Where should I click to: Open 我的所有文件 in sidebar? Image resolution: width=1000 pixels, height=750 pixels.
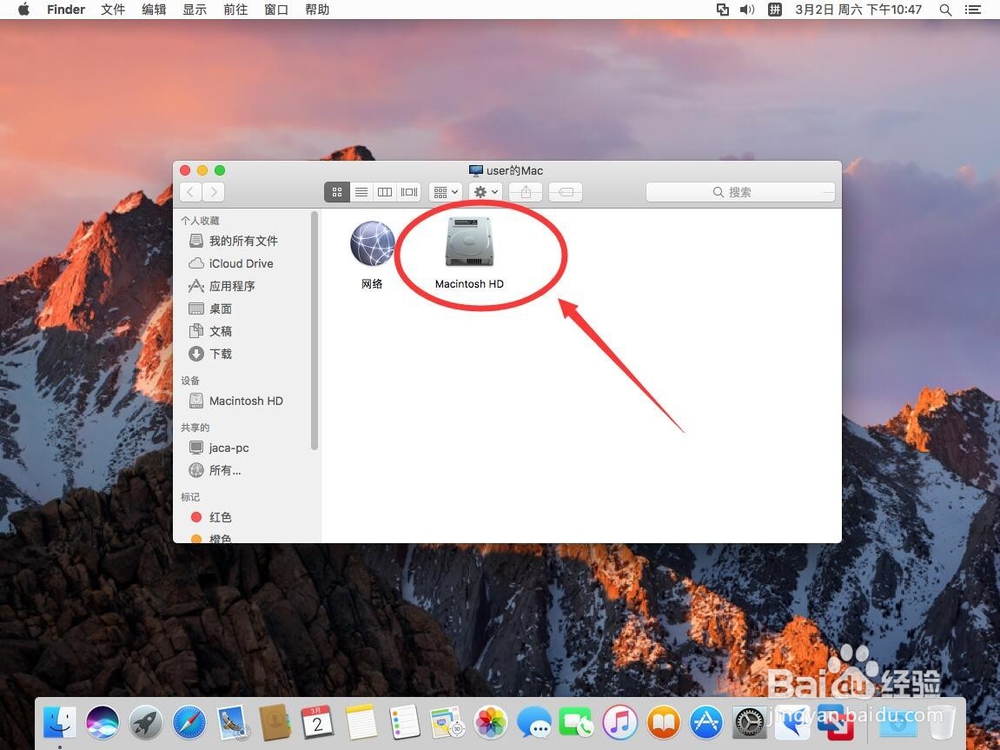coord(246,240)
